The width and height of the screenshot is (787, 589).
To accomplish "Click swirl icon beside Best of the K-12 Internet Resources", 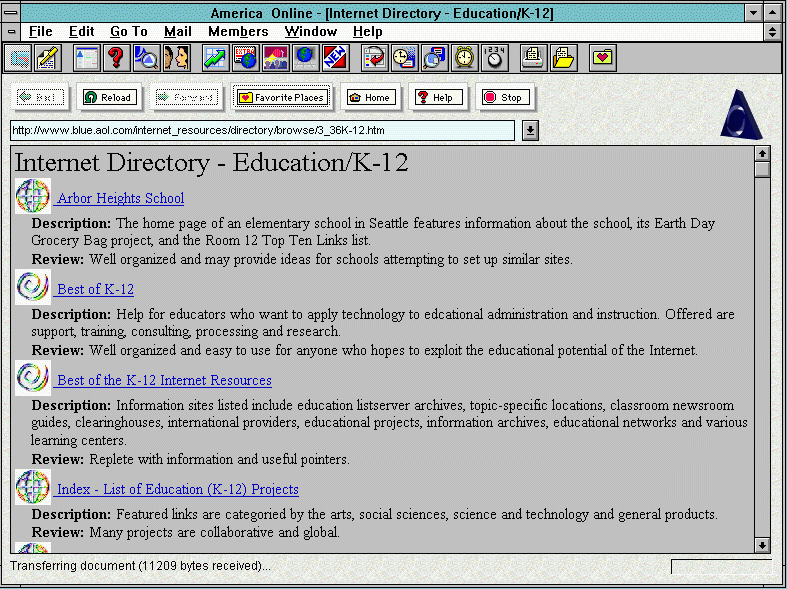I will [x=33, y=378].
